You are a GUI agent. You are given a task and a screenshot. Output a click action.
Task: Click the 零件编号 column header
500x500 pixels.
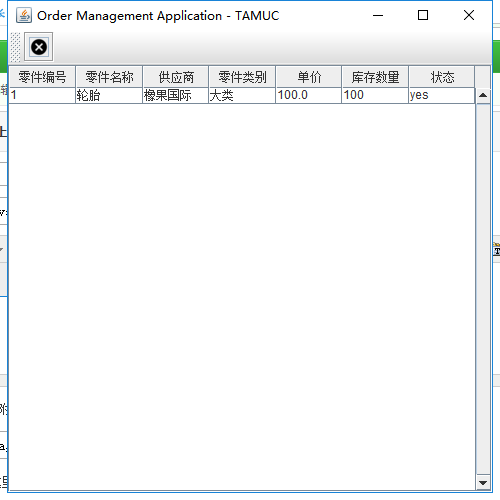click(x=42, y=77)
